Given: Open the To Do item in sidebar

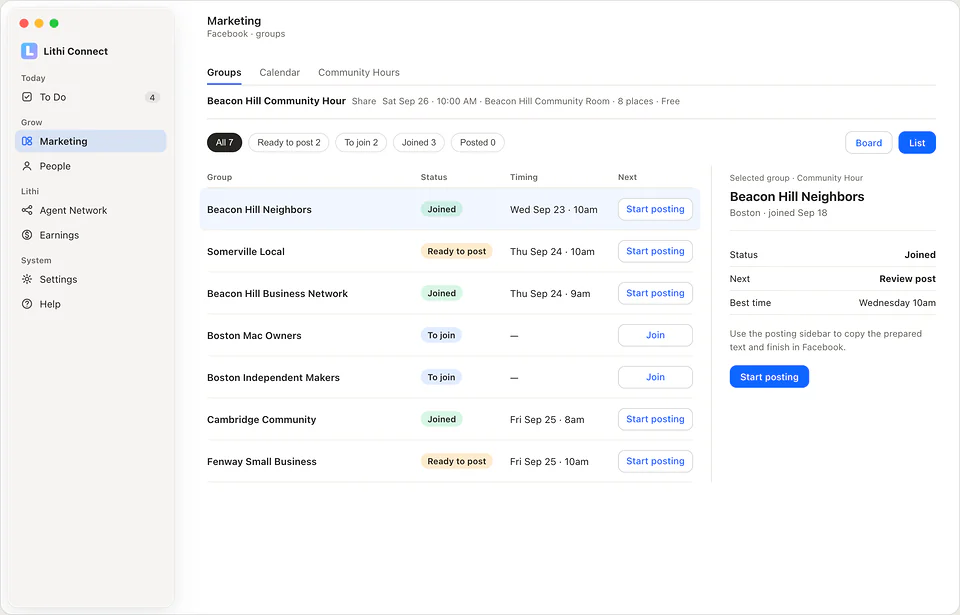Looking at the screenshot, I should (91, 97).
